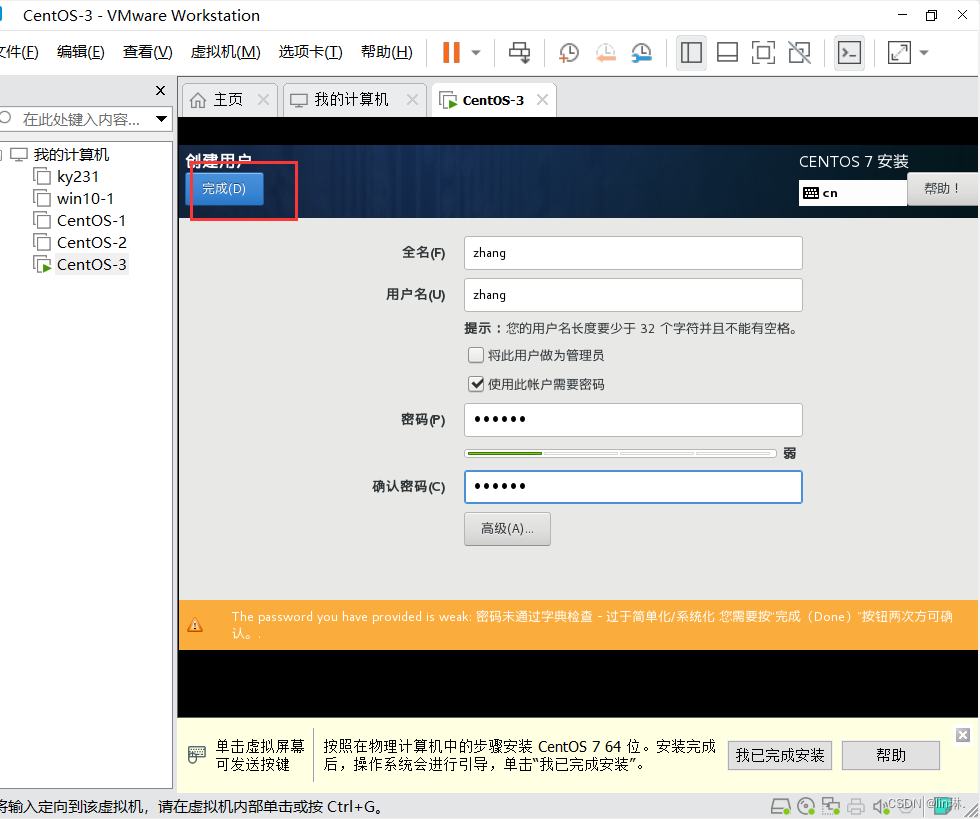Click the cn keyboard layout indicator
Screen dimensions: 980x819
pos(852,193)
